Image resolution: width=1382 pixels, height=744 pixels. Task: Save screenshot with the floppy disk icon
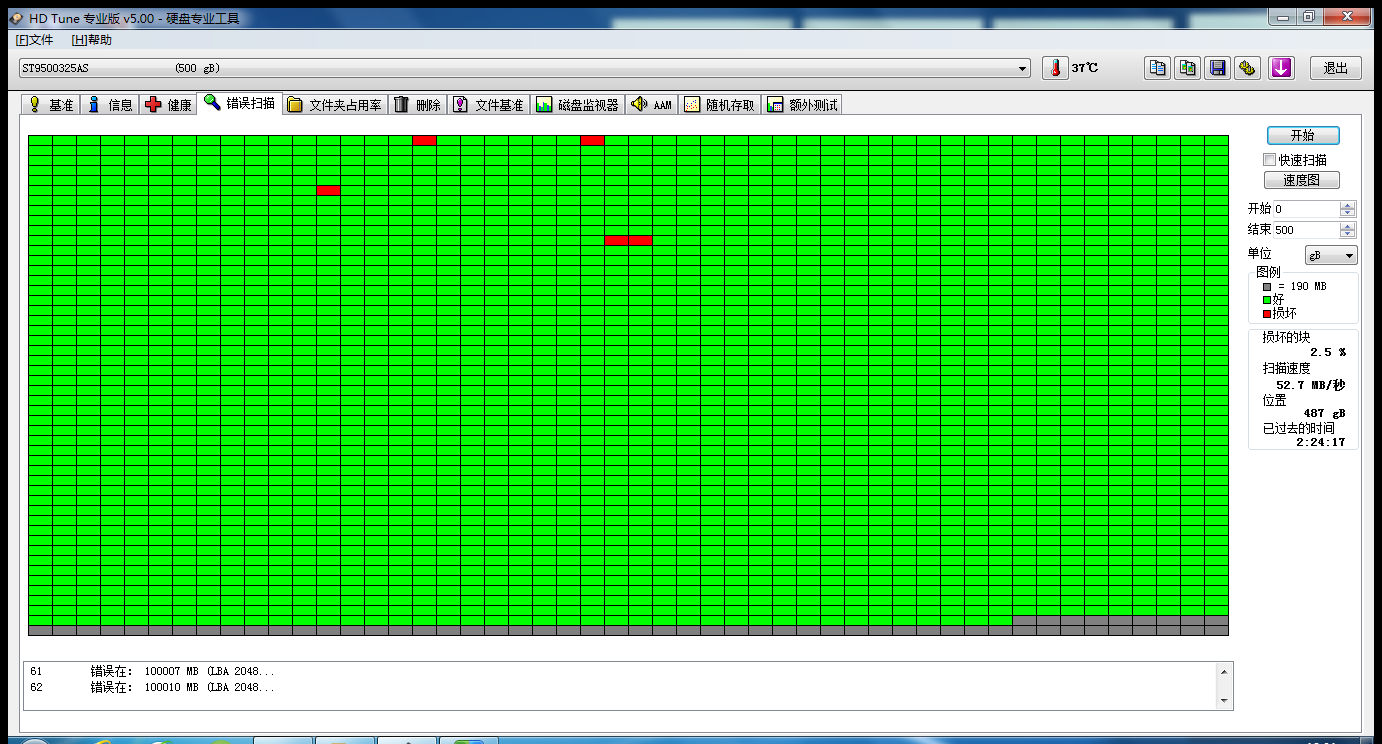click(x=1218, y=68)
